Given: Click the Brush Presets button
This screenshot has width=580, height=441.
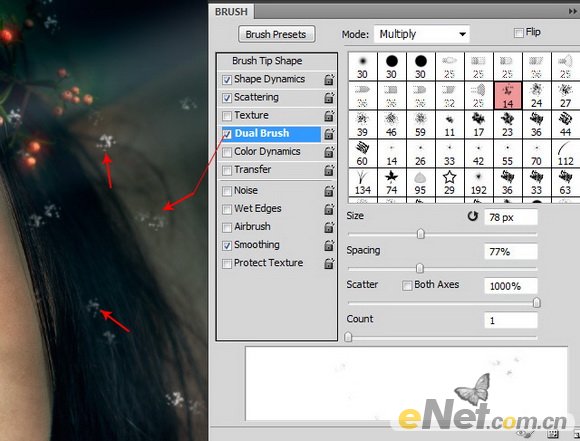Looking at the screenshot, I should (276, 34).
